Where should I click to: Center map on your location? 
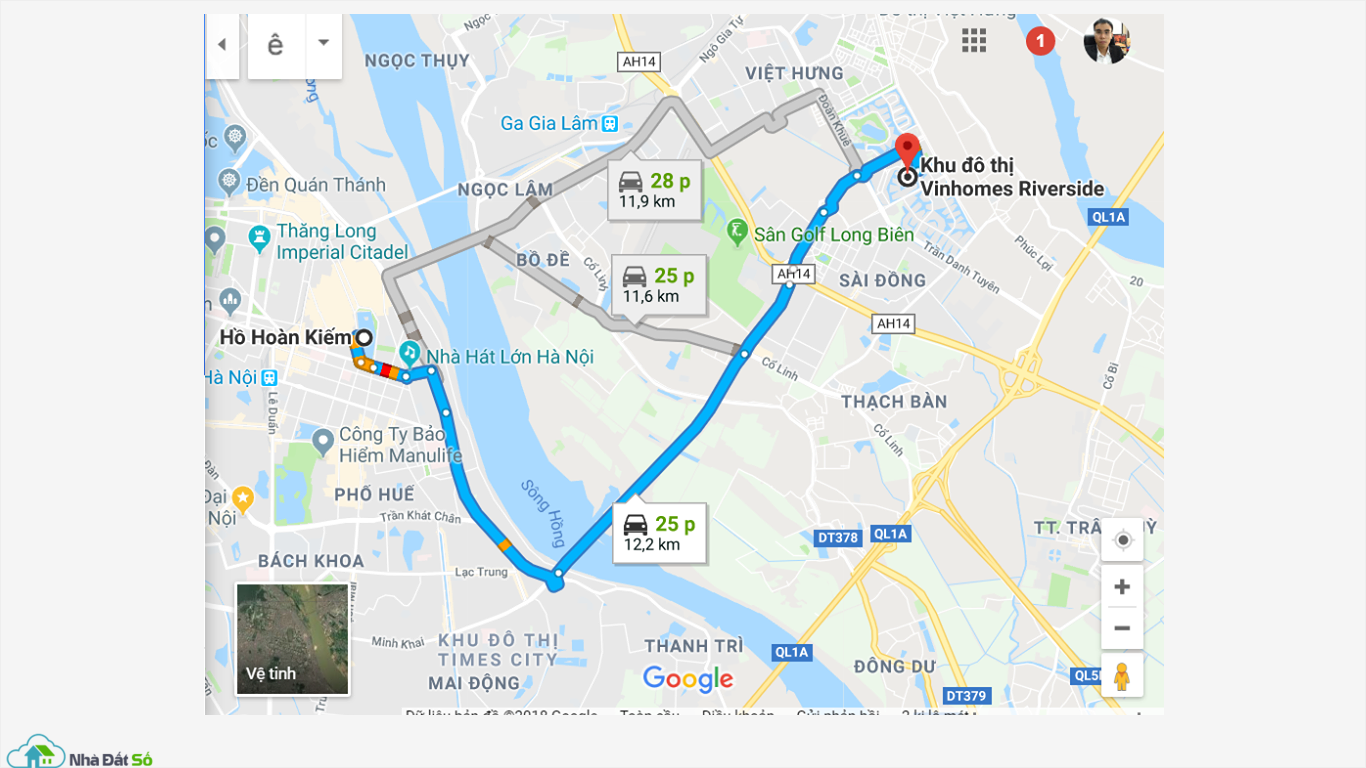click(1122, 540)
